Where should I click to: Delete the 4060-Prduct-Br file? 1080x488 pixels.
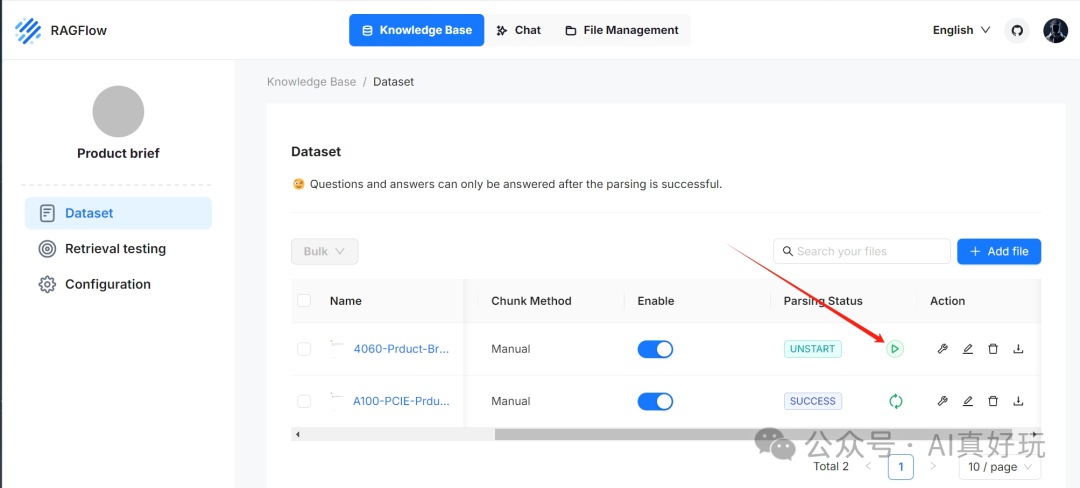993,349
